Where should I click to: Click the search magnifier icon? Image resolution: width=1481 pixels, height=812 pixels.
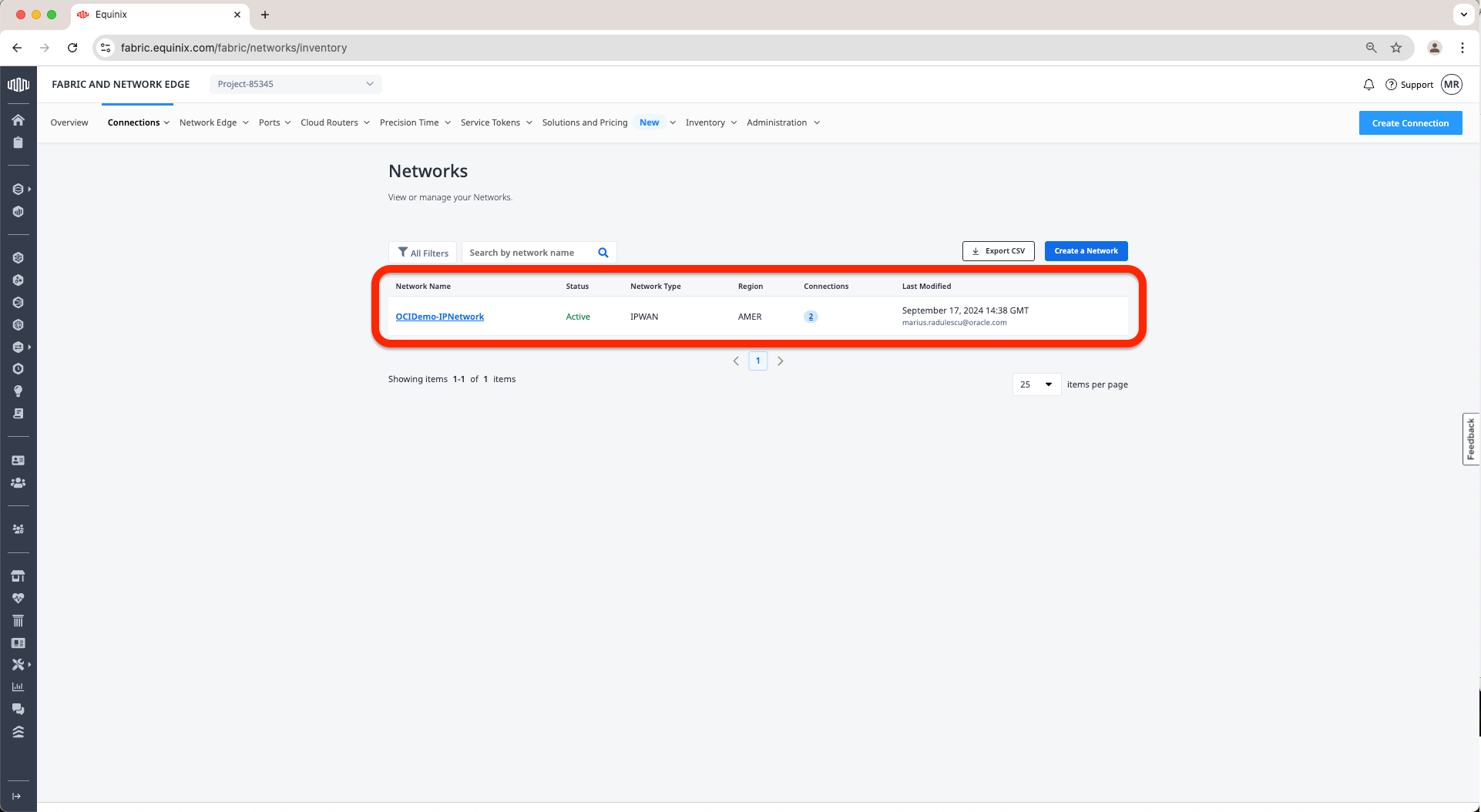[603, 253]
